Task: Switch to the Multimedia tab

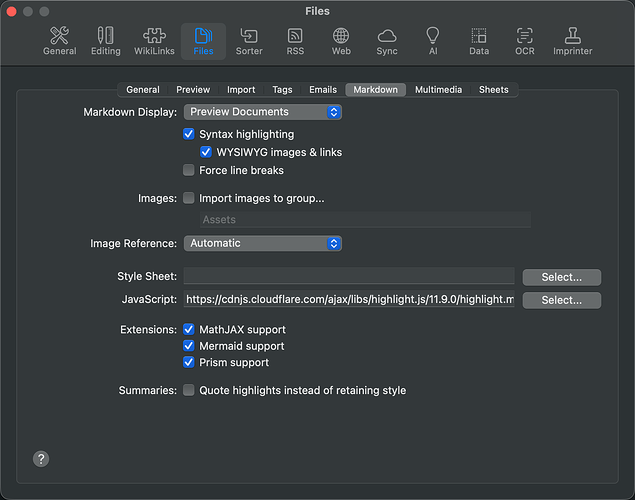Action: 438,90
